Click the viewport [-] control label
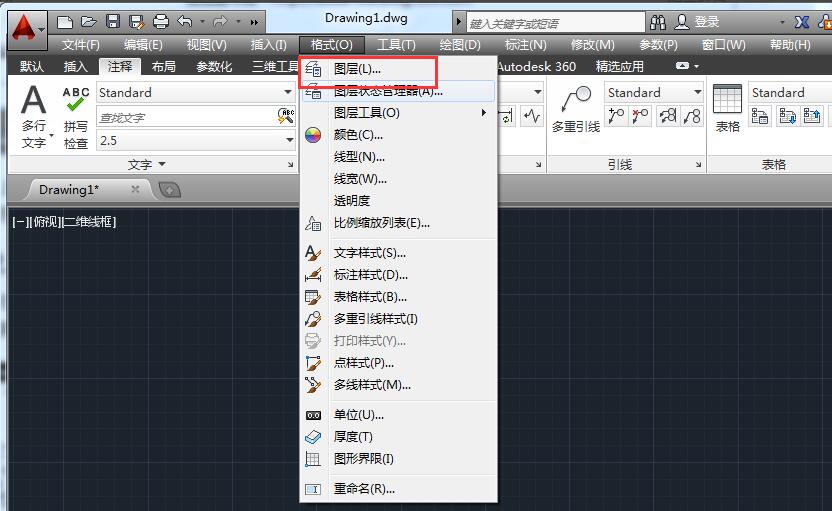The width and height of the screenshot is (832, 511). point(21,222)
